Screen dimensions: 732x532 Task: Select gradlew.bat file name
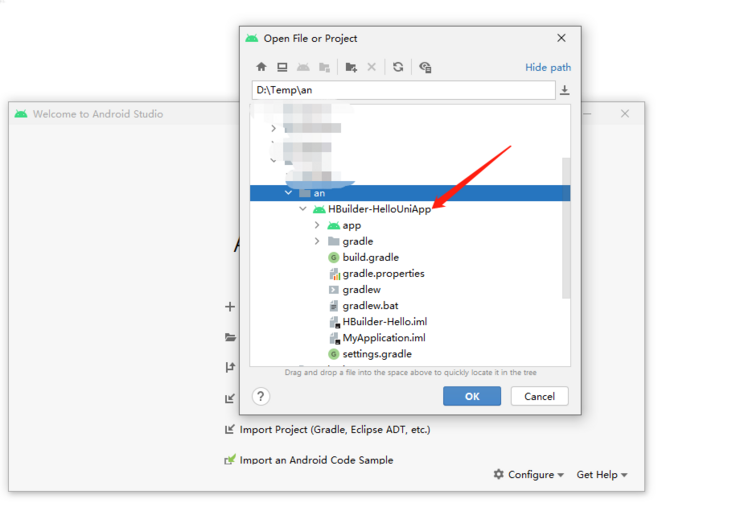click(x=370, y=306)
